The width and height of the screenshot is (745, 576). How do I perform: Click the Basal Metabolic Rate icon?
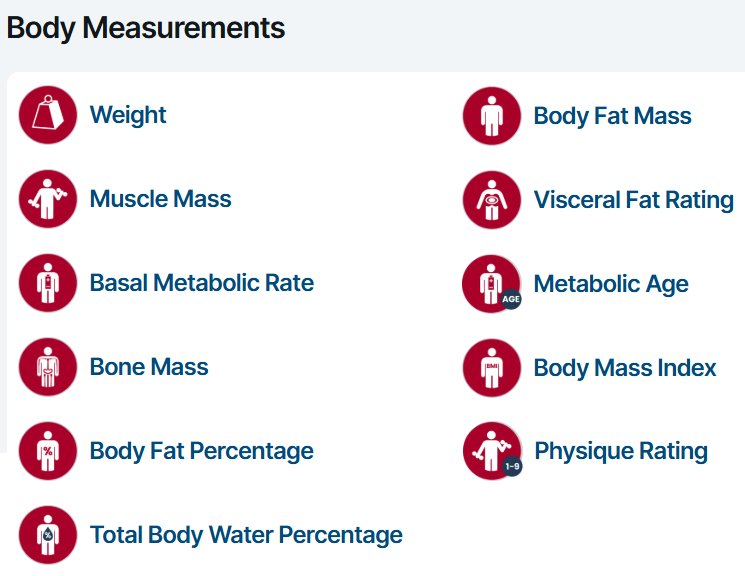[x=47, y=283]
